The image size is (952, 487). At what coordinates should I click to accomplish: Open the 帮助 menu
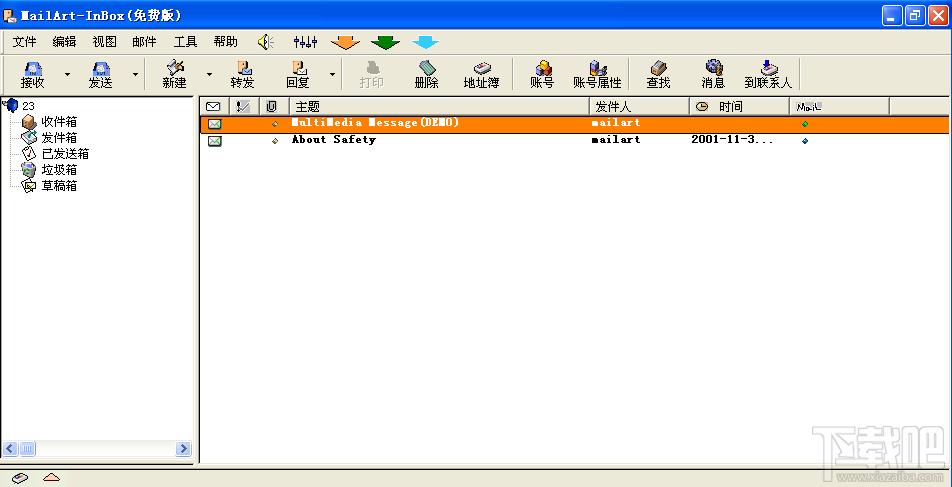tap(226, 42)
